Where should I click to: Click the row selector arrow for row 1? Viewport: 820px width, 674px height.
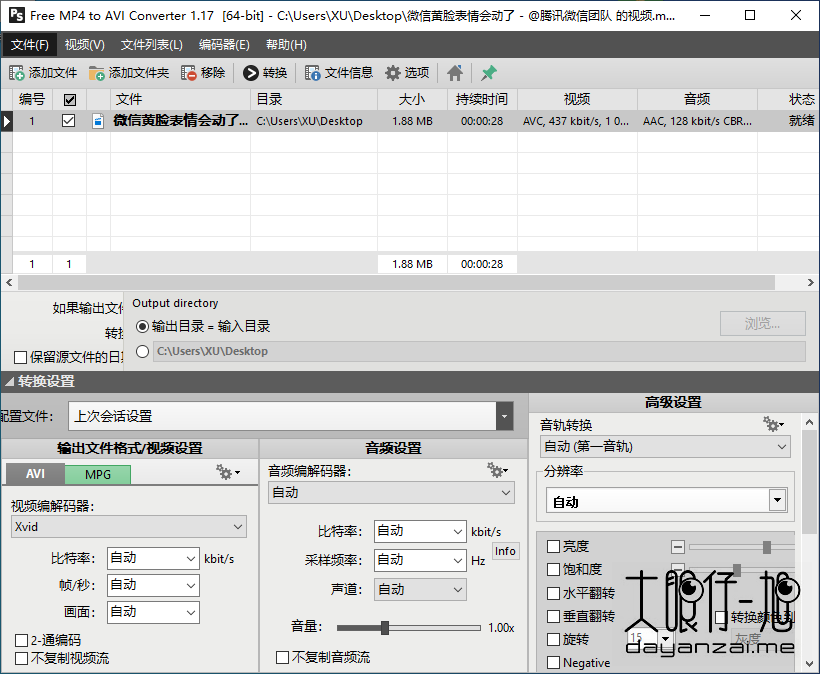[x=6, y=121]
